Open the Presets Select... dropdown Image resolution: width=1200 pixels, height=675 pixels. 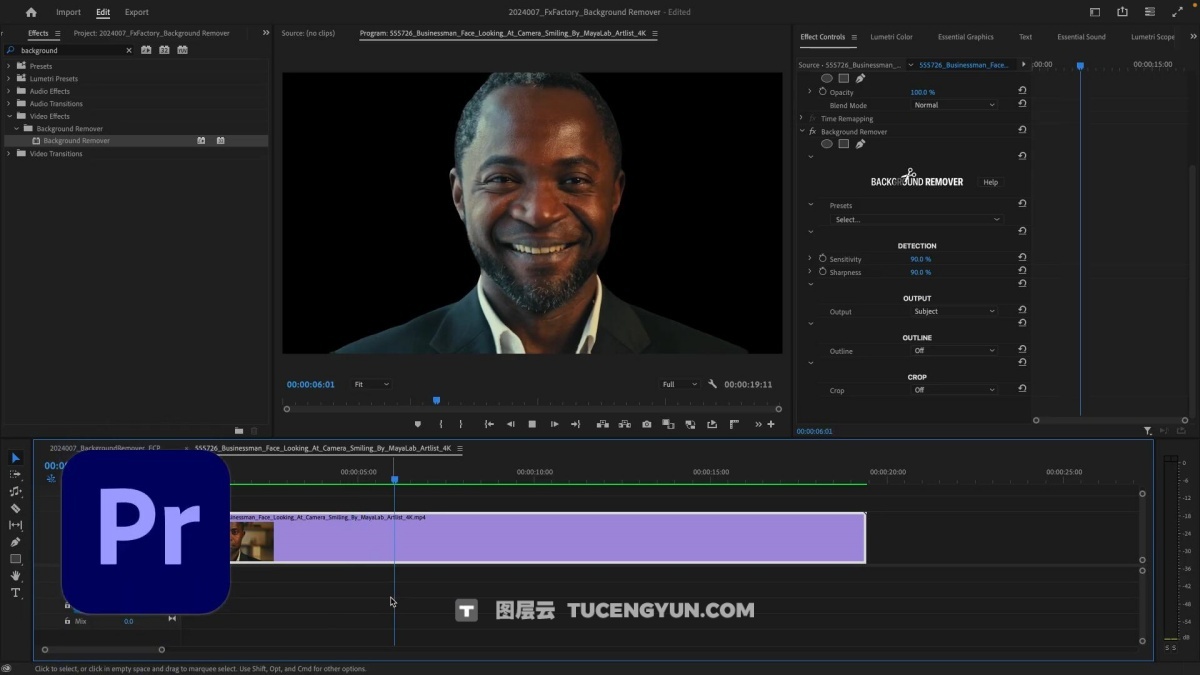(x=917, y=219)
